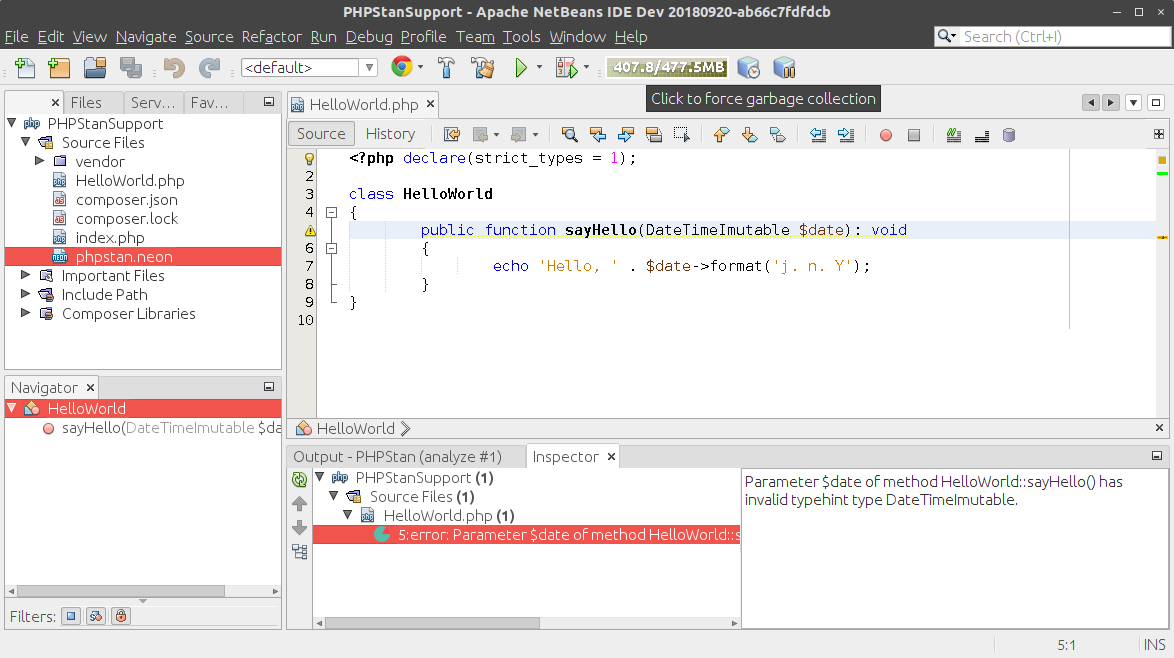1174x658 pixels.
Task: Expand the Include Path node
Action: 26,295
